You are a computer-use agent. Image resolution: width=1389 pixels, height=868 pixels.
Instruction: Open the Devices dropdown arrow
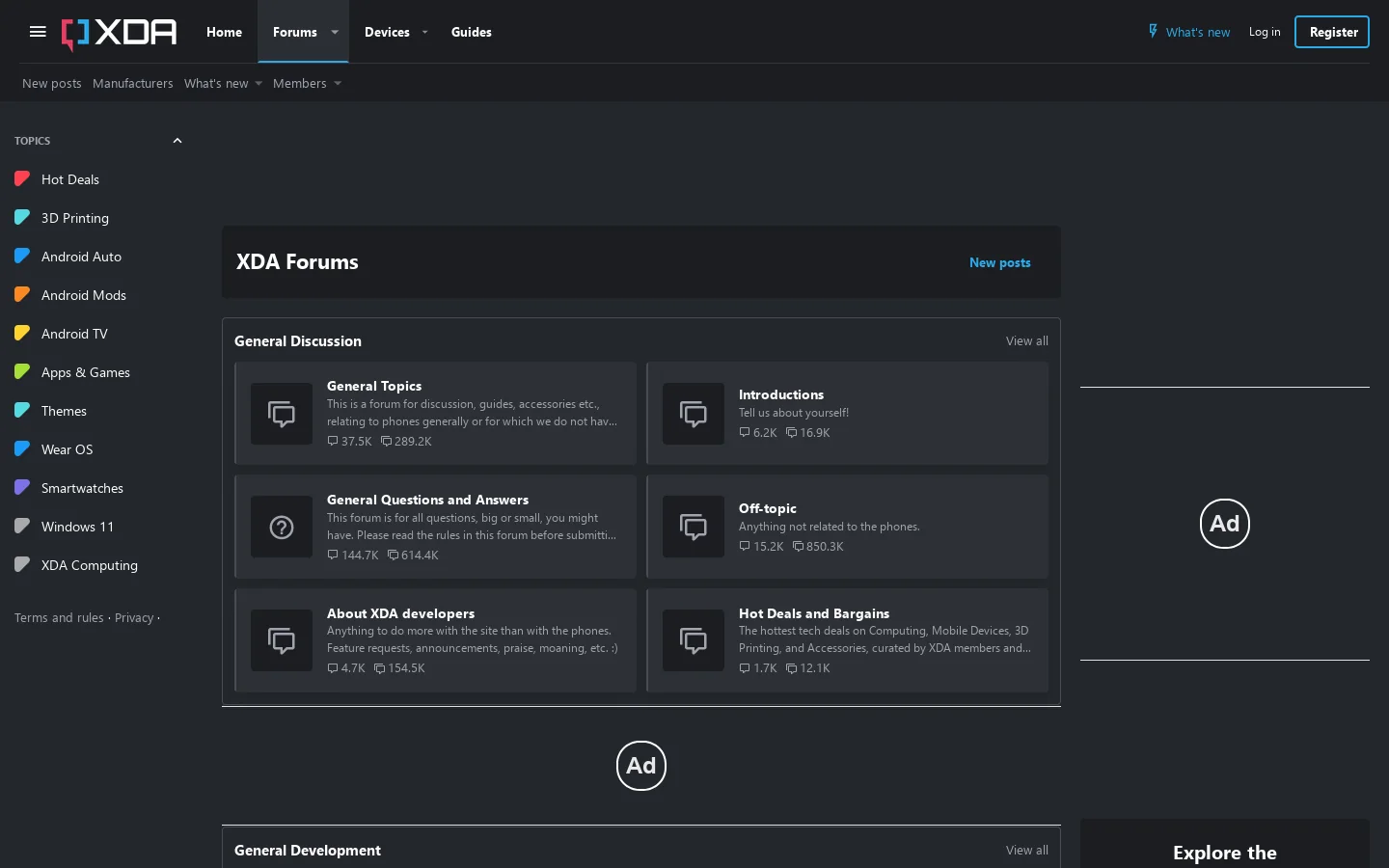(x=424, y=32)
